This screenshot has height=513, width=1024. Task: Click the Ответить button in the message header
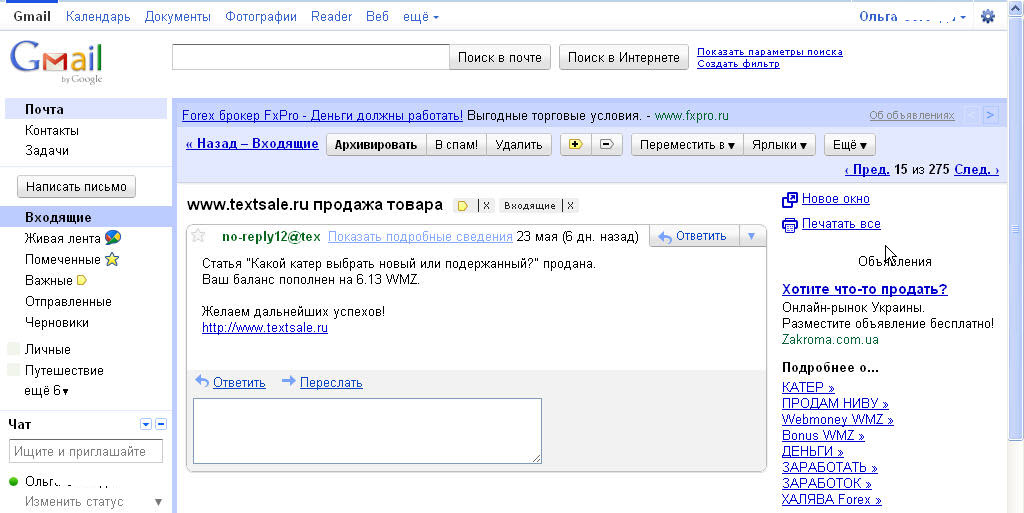tap(694, 236)
